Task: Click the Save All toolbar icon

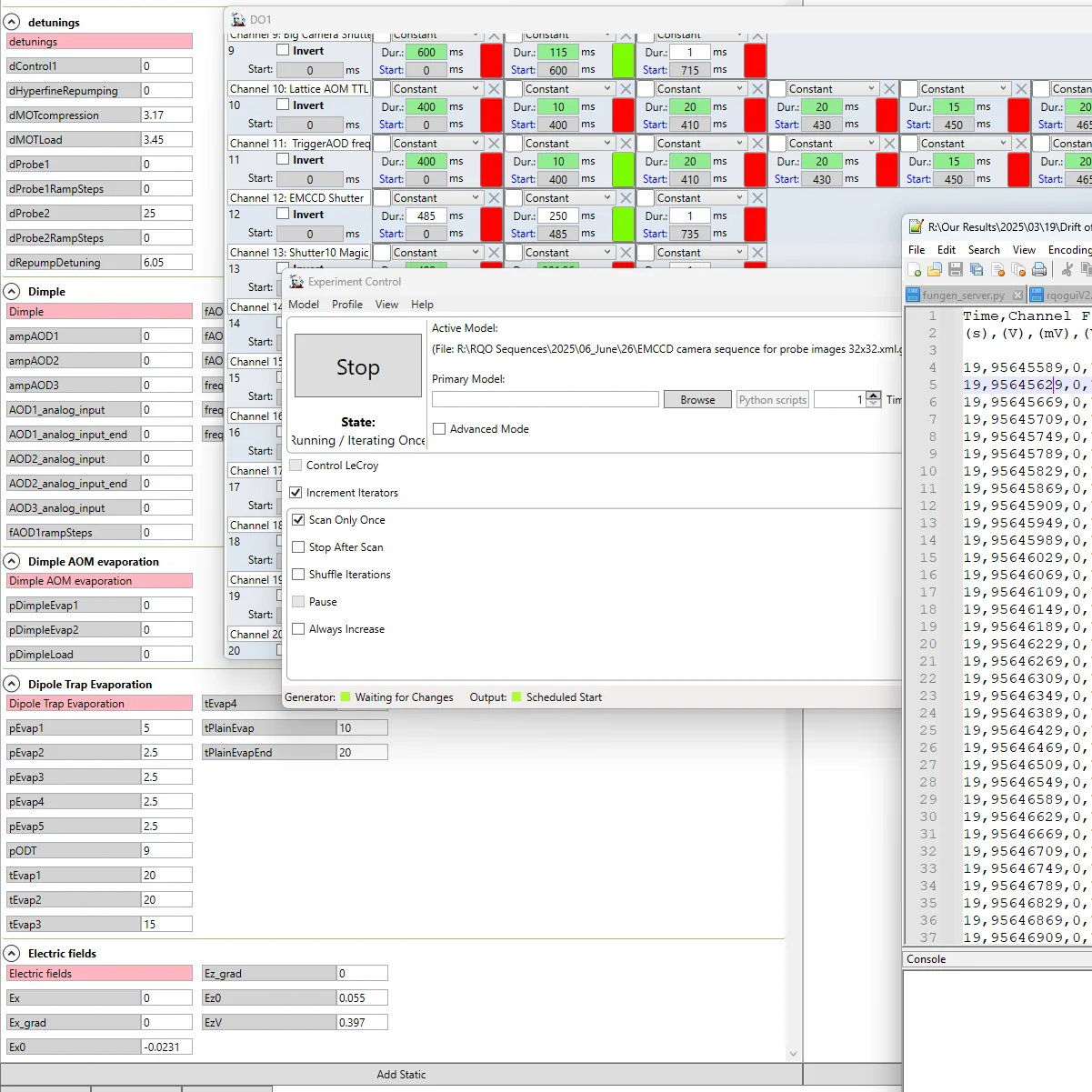Action: pos(977,270)
